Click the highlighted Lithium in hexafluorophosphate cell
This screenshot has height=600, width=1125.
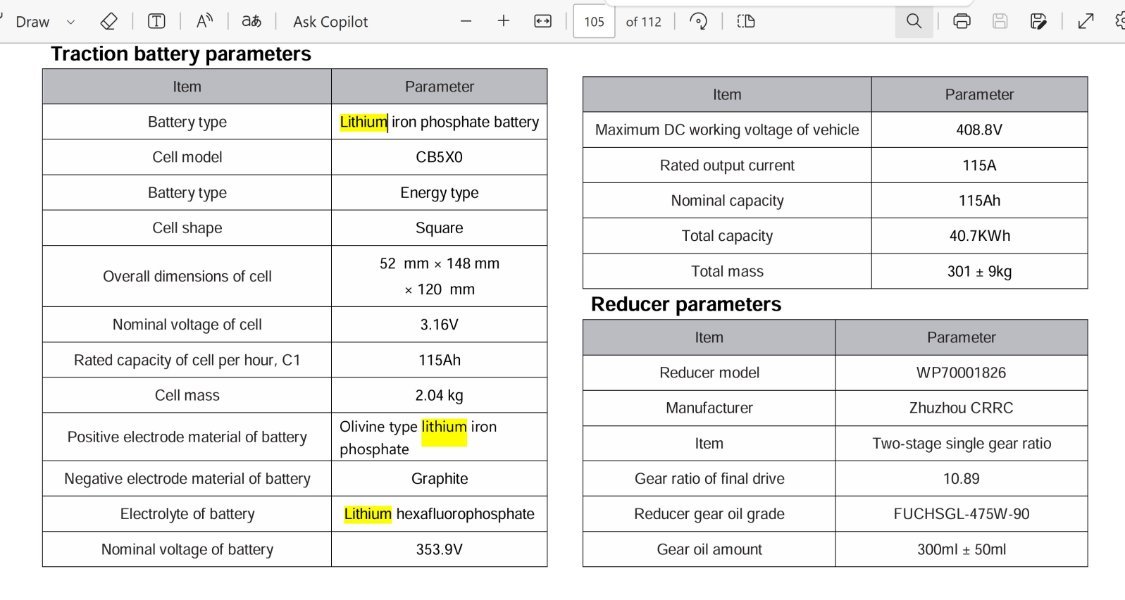point(367,514)
